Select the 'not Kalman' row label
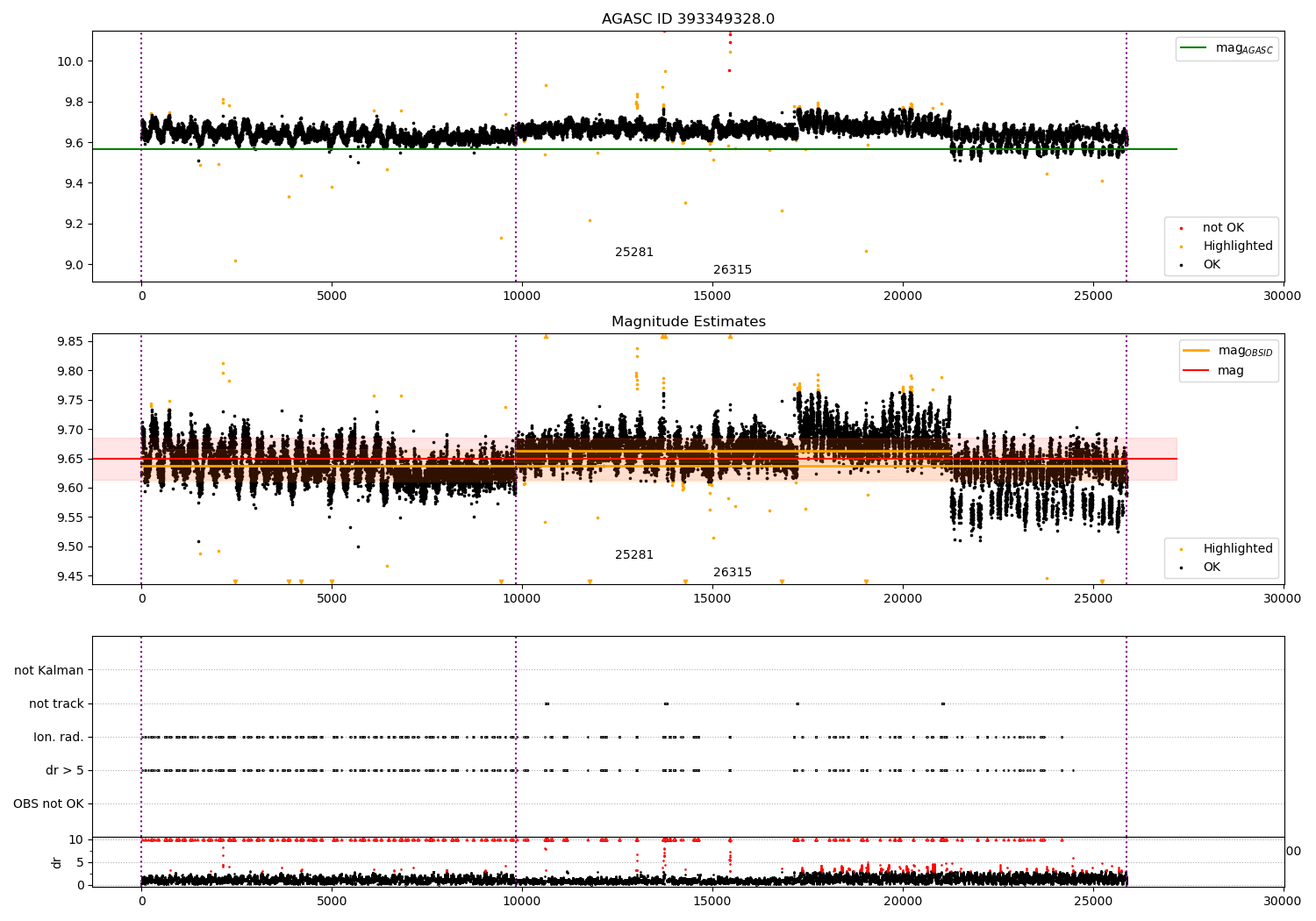This screenshot has width=1316, height=921. (x=49, y=670)
